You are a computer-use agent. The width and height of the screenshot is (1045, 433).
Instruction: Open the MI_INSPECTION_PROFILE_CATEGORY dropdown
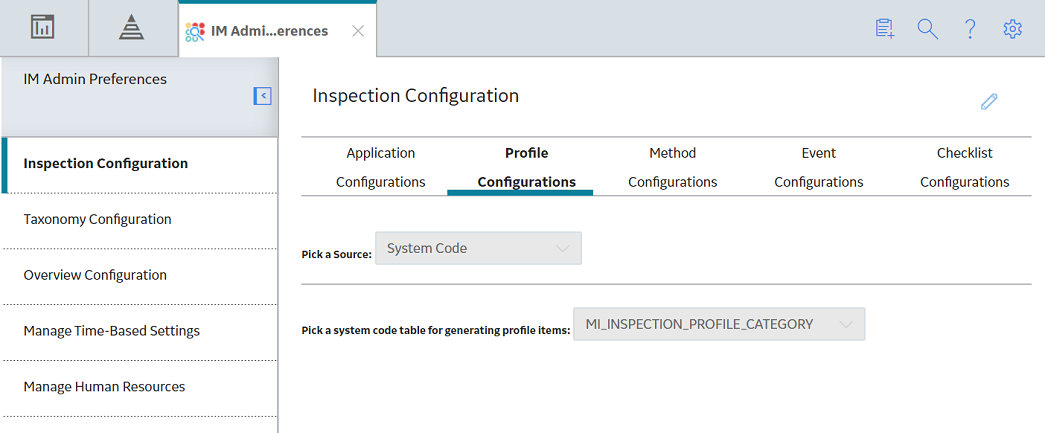click(x=719, y=324)
